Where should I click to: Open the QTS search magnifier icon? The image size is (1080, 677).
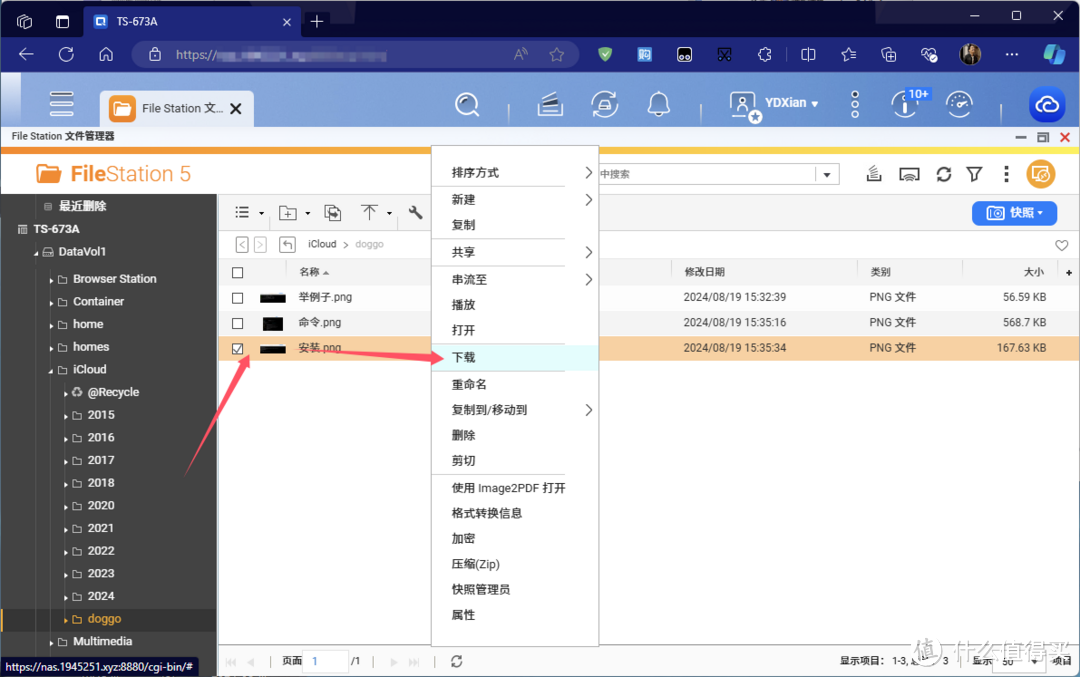point(466,104)
